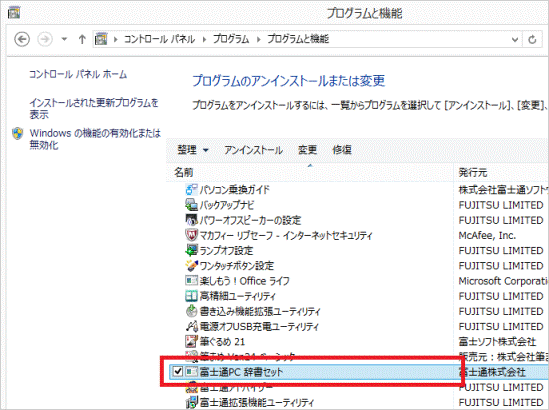Select 富士通拡張機能ユーティリティ entry
Viewport: 549px width, 410px height.
(257, 402)
